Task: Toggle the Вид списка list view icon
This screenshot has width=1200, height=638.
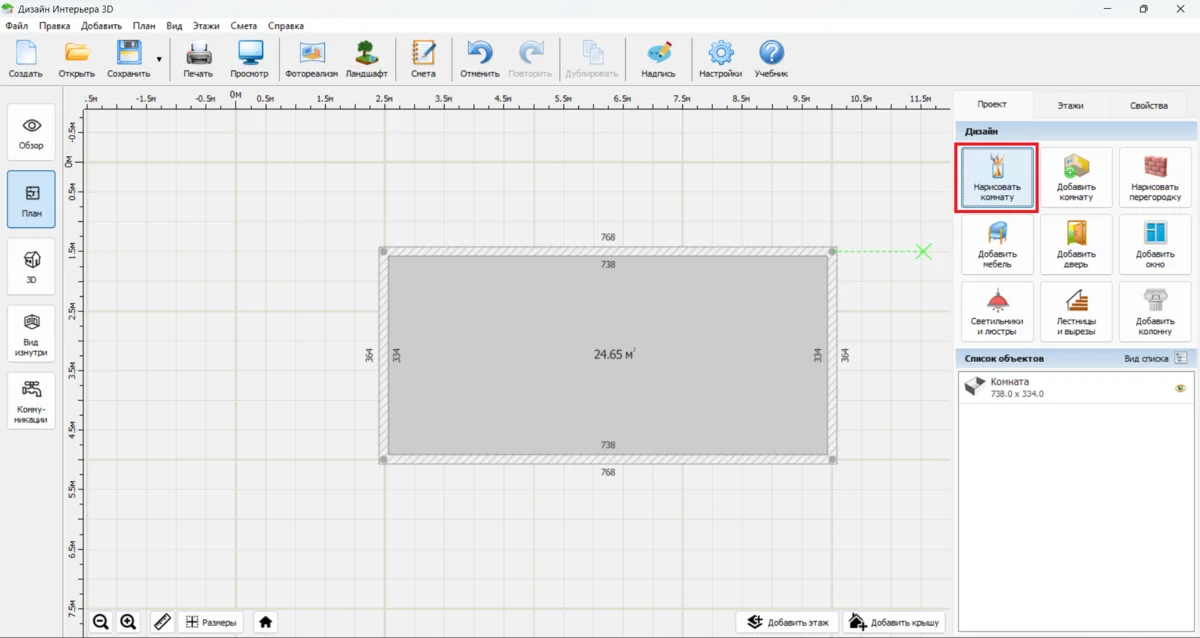Action: [x=1181, y=358]
